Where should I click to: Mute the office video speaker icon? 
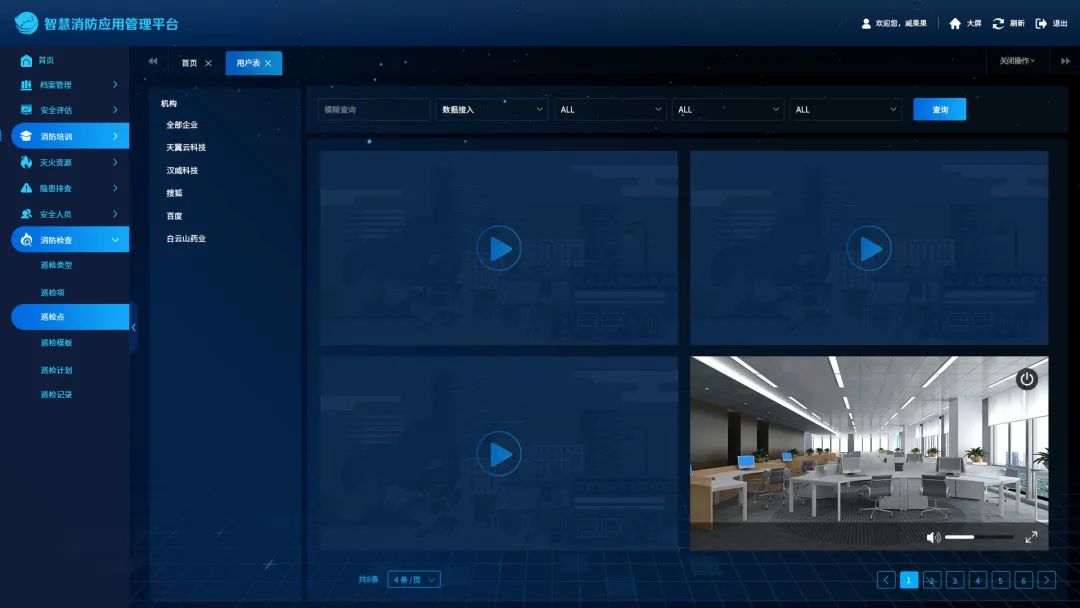933,537
